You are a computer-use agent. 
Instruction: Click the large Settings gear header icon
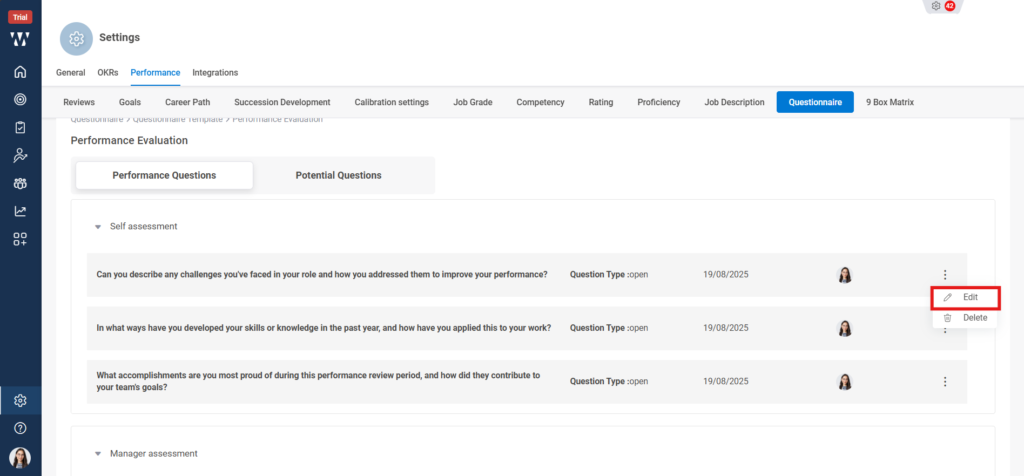(76, 39)
